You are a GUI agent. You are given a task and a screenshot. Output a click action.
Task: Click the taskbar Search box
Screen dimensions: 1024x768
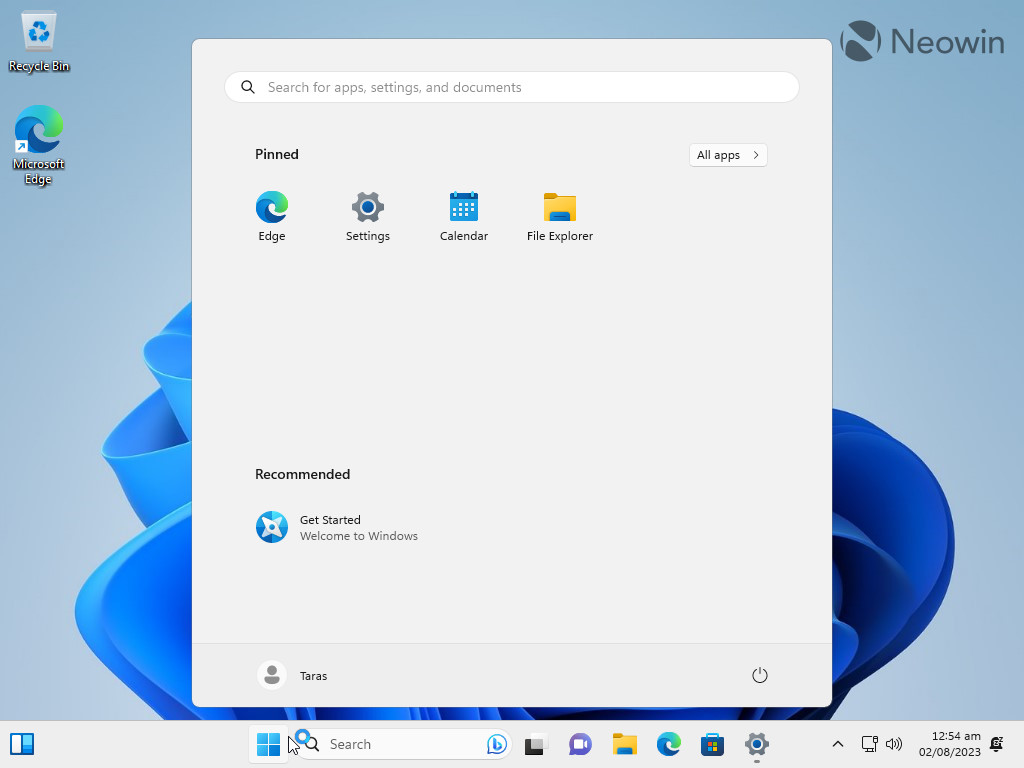click(x=400, y=744)
